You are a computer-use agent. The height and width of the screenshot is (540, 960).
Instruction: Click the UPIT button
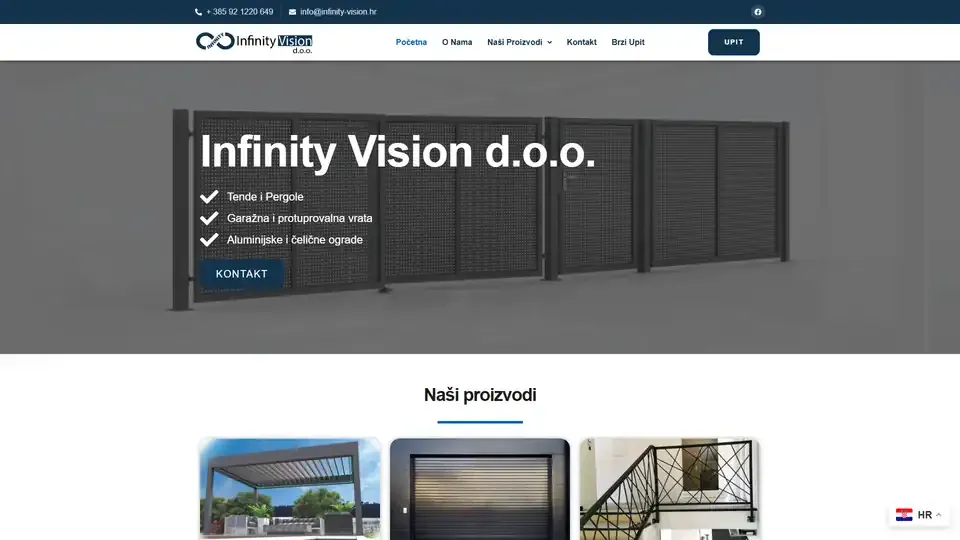733,42
